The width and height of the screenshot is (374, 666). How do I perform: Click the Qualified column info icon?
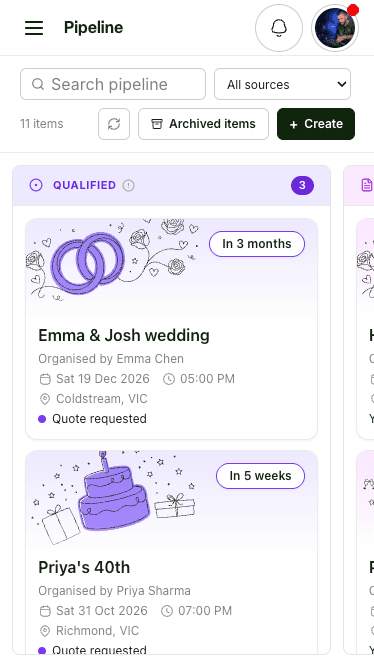coord(128,186)
